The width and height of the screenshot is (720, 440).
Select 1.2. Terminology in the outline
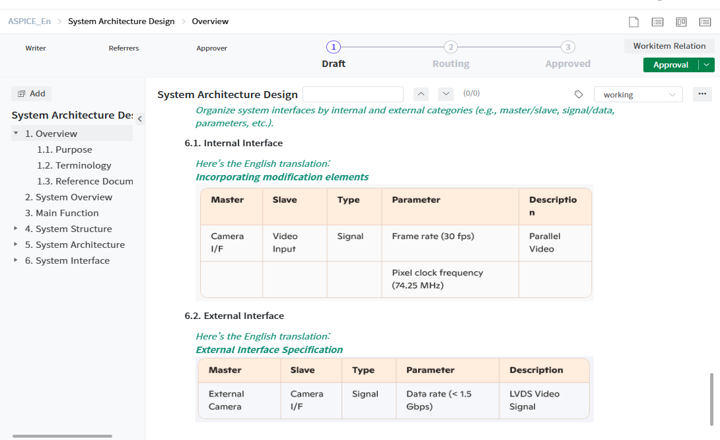74,165
